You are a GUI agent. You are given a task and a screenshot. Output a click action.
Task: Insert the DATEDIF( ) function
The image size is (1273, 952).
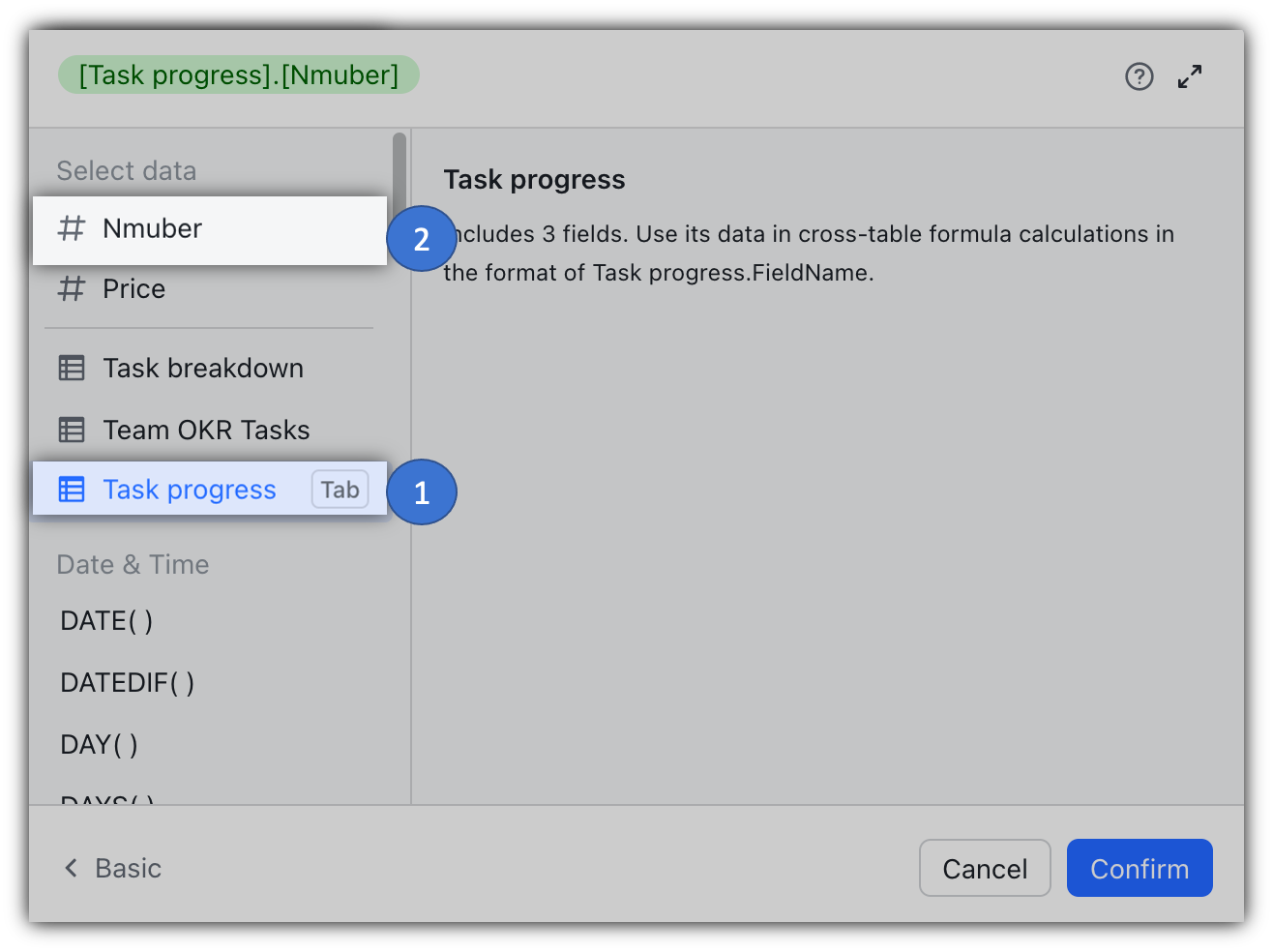click(x=127, y=682)
